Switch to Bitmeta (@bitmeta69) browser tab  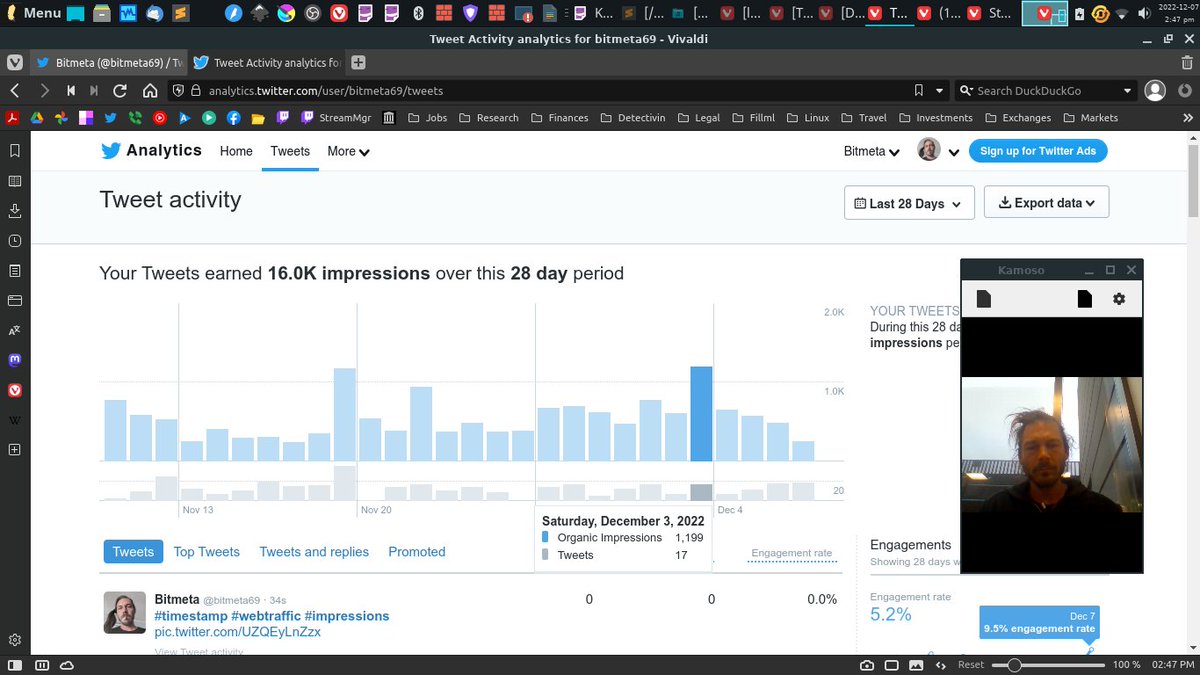[x=108, y=62]
